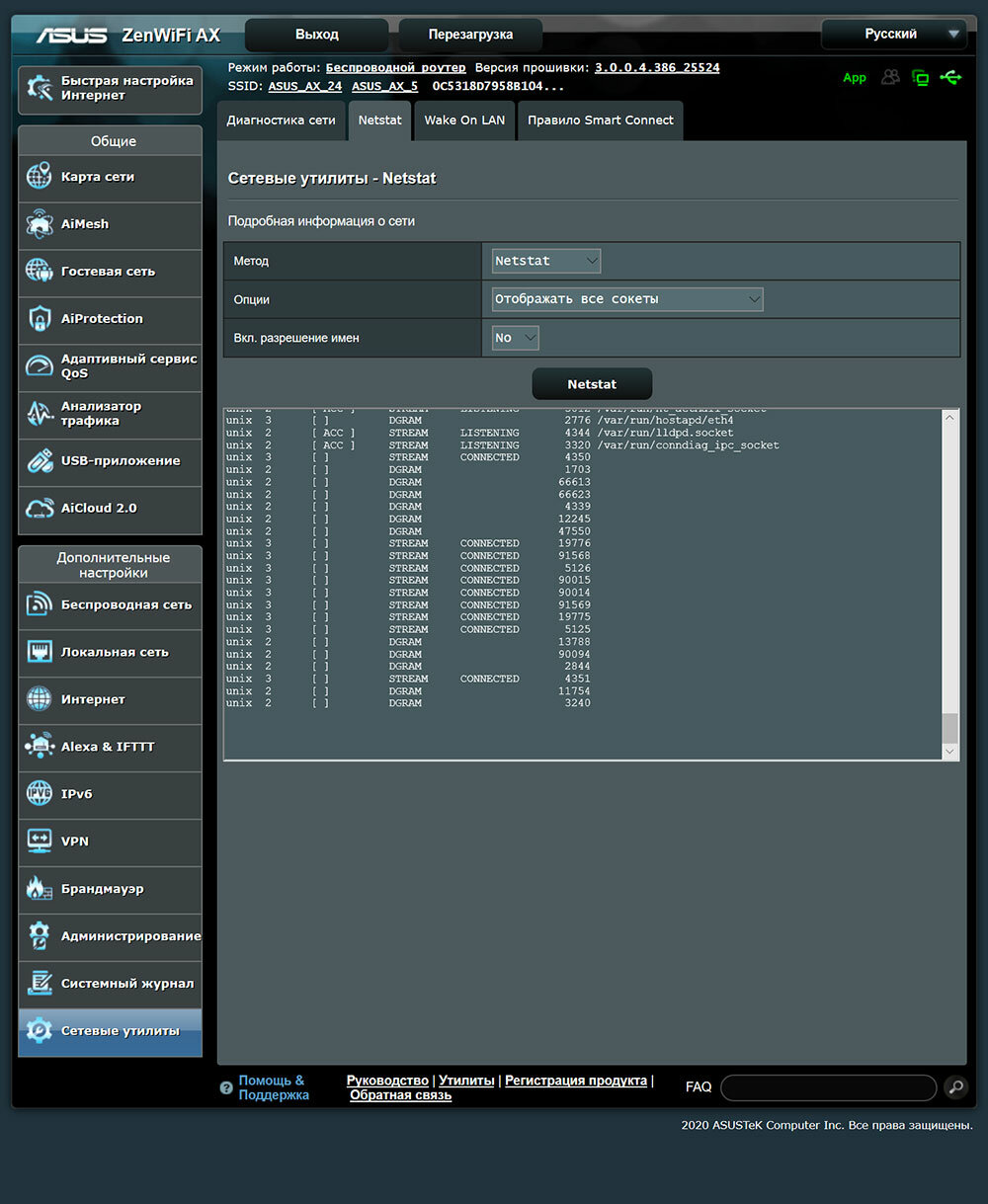Open the Карта сети globe icon
988x1204 pixels.
click(x=40, y=177)
